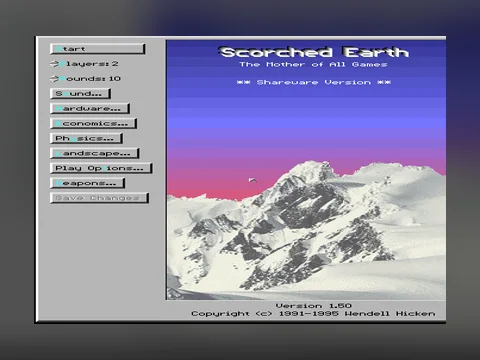
Task: Click the Copyright Wendell Hicken line
Action: click(313, 314)
